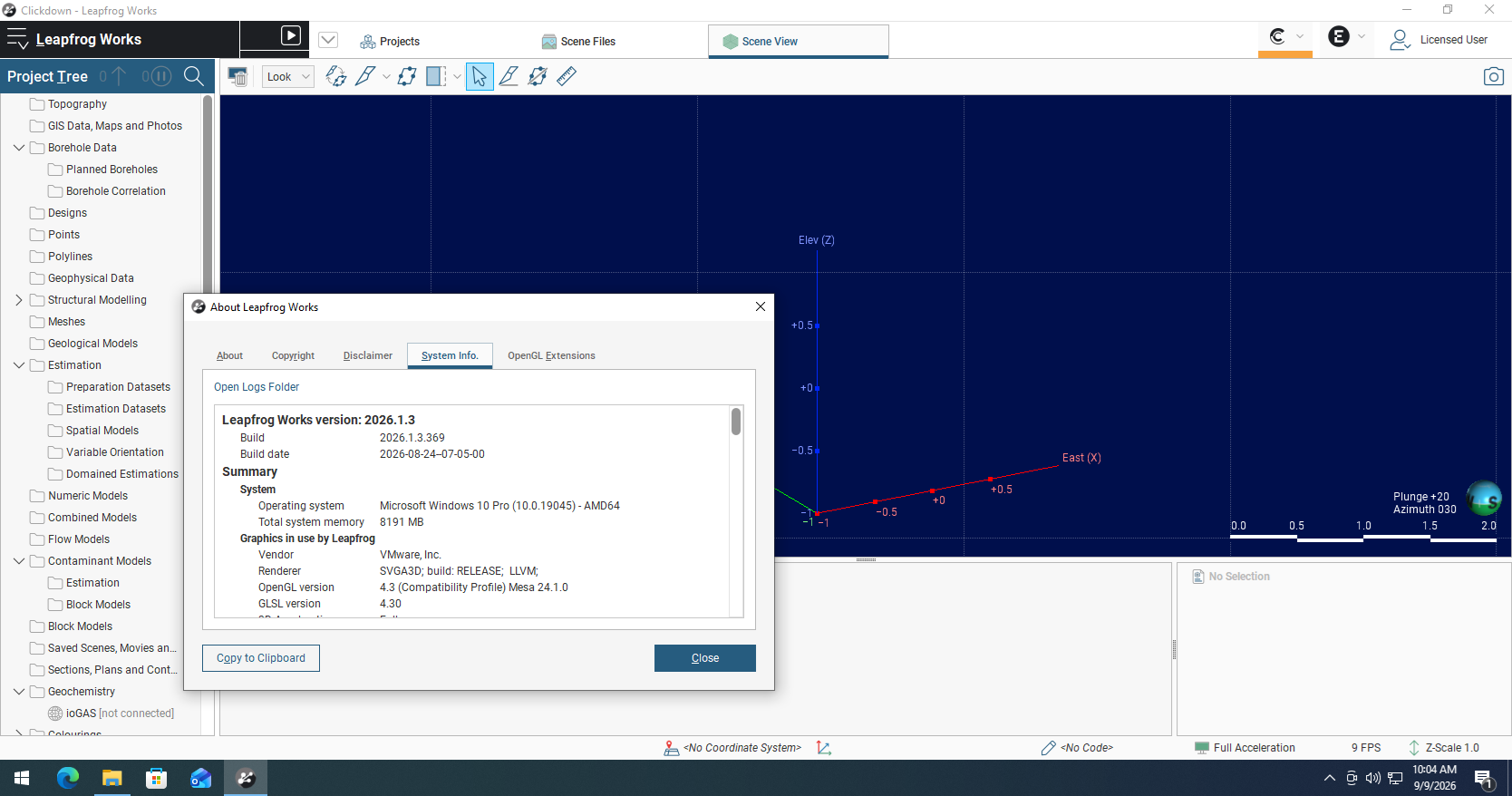1512x796 pixels.
Task: Open the Disclaimer tab
Action: point(368,355)
